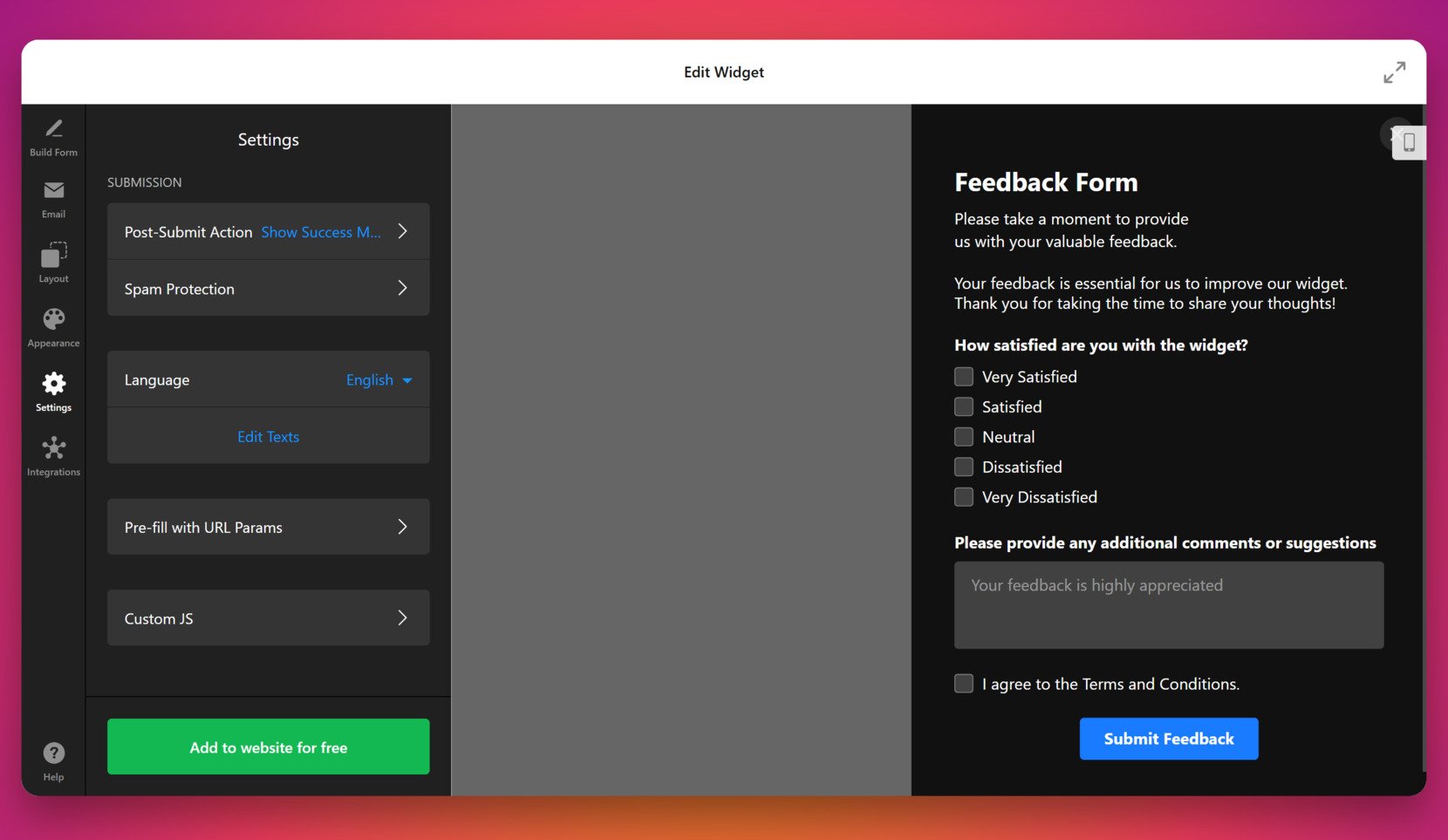The width and height of the screenshot is (1448, 840).
Task: Click the 'How satisfied are you' question
Action: (x=1101, y=345)
